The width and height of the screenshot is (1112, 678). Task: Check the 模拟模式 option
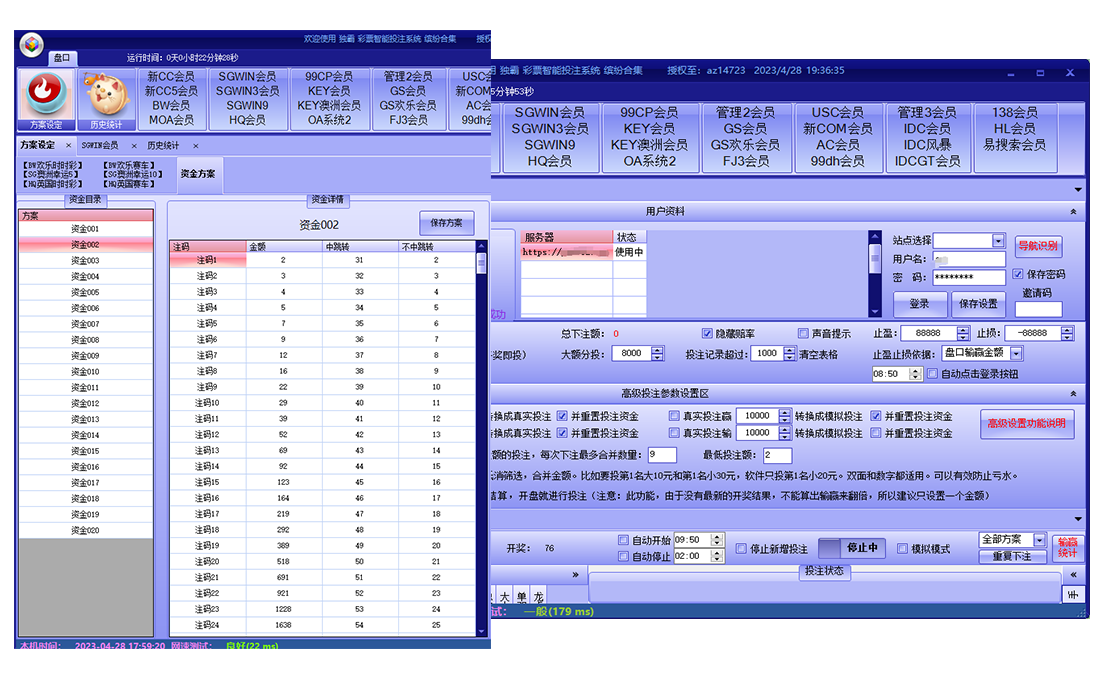click(x=903, y=548)
